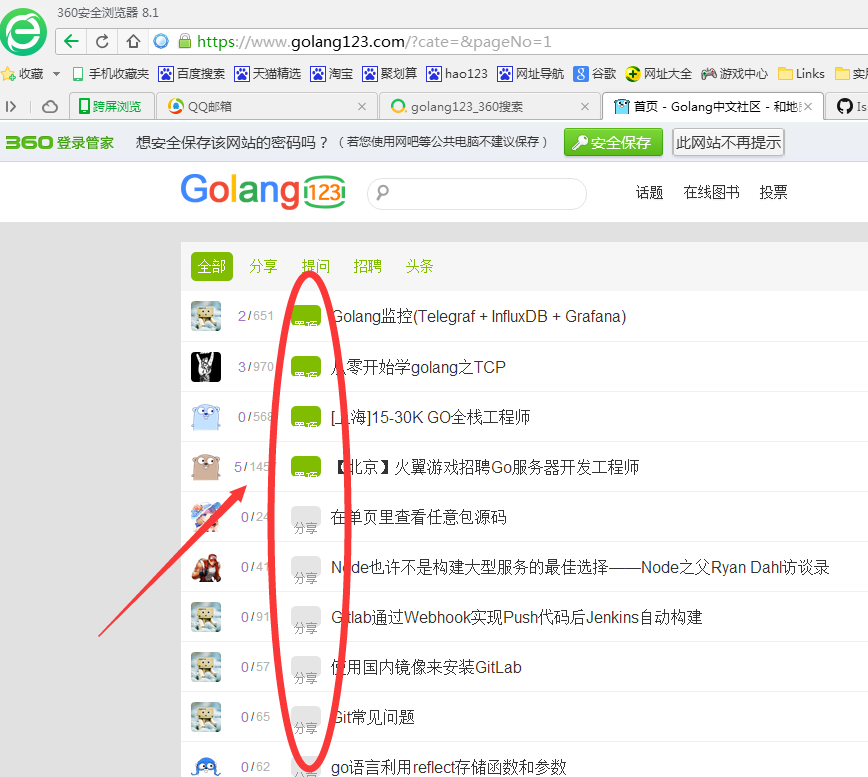Open 聚划算 bookmark
Screen dimensions: 868x777
pos(389,74)
